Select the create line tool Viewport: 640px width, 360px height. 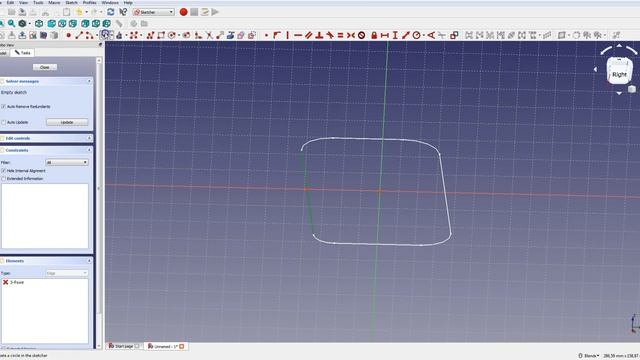[x=79, y=36]
